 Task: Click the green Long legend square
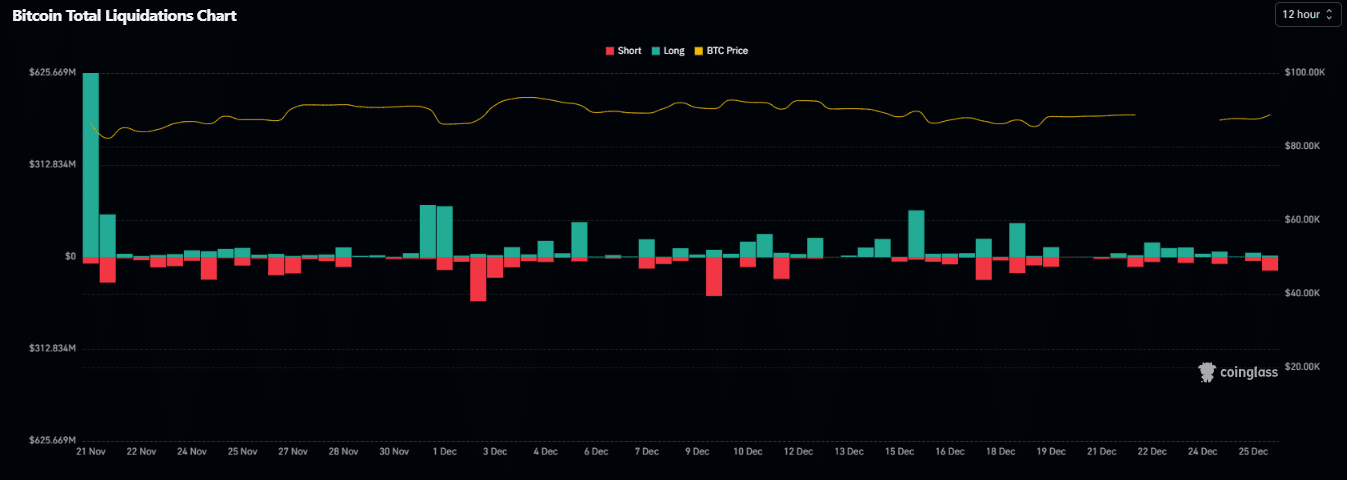point(656,50)
